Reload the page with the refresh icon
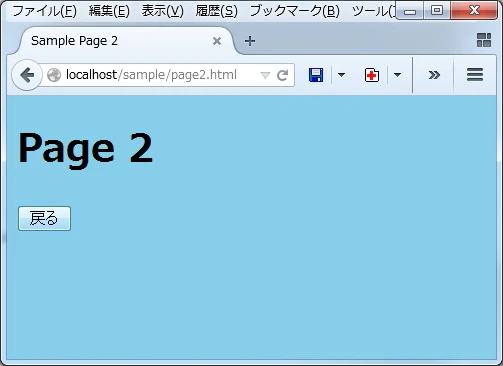Viewport: 503px width, 366px height. 282,75
